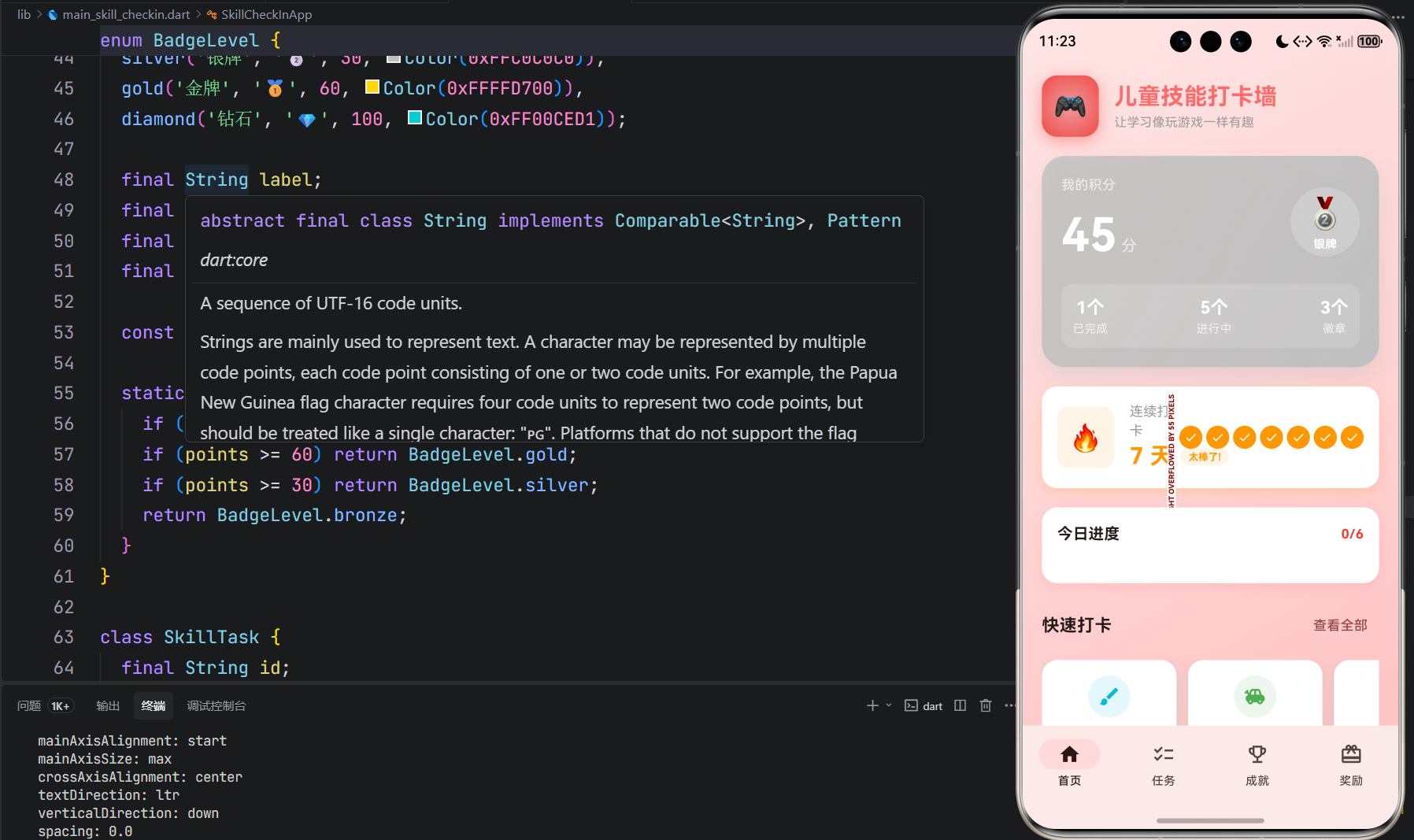This screenshot has width=1414, height=840.
Task: Open gold color swatch for 0xFFFFD700
Action: pos(372,87)
